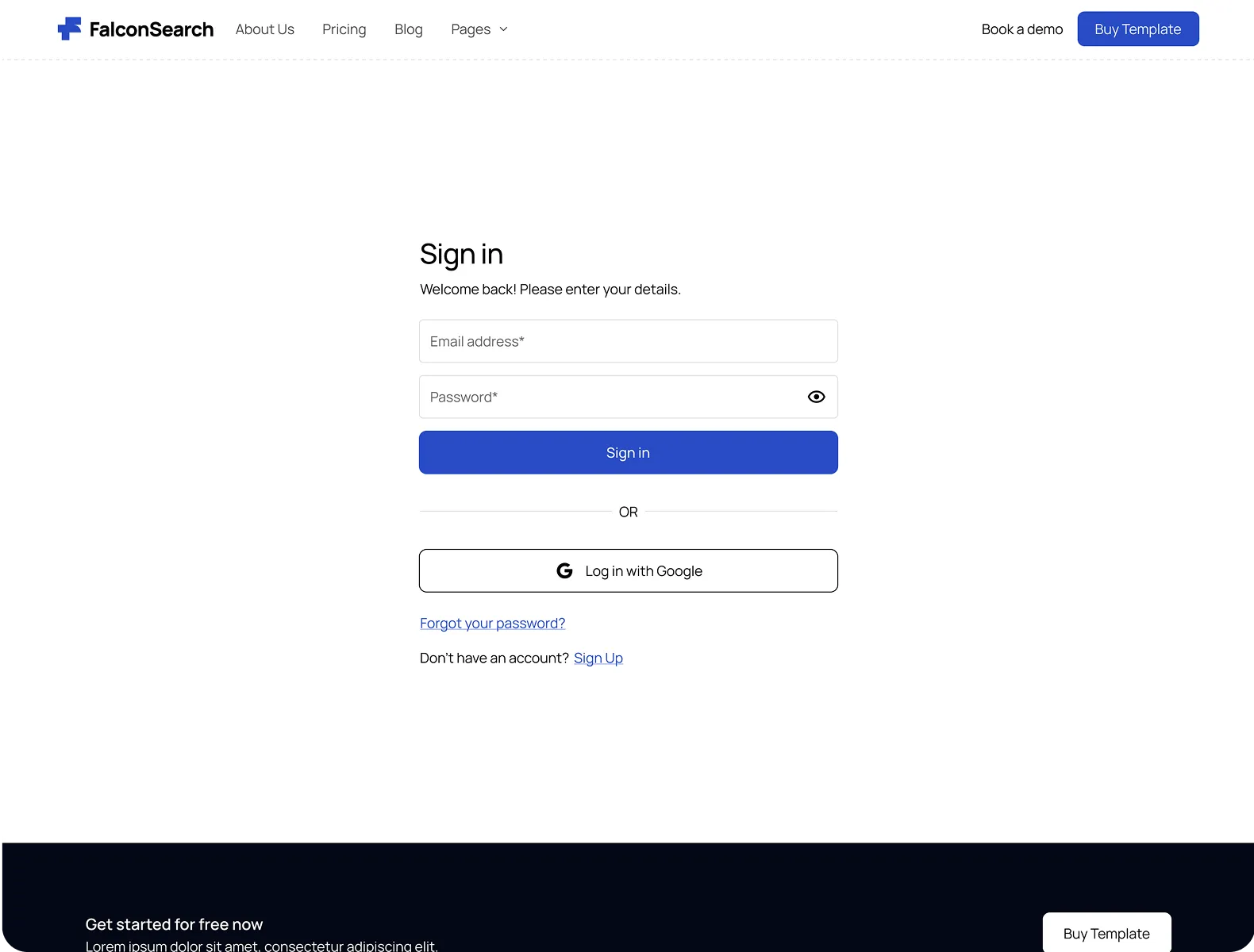Viewport: 1254px width, 952px height.
Task: Click the Buy Template button in the footer
Action: click(1107, 933)
